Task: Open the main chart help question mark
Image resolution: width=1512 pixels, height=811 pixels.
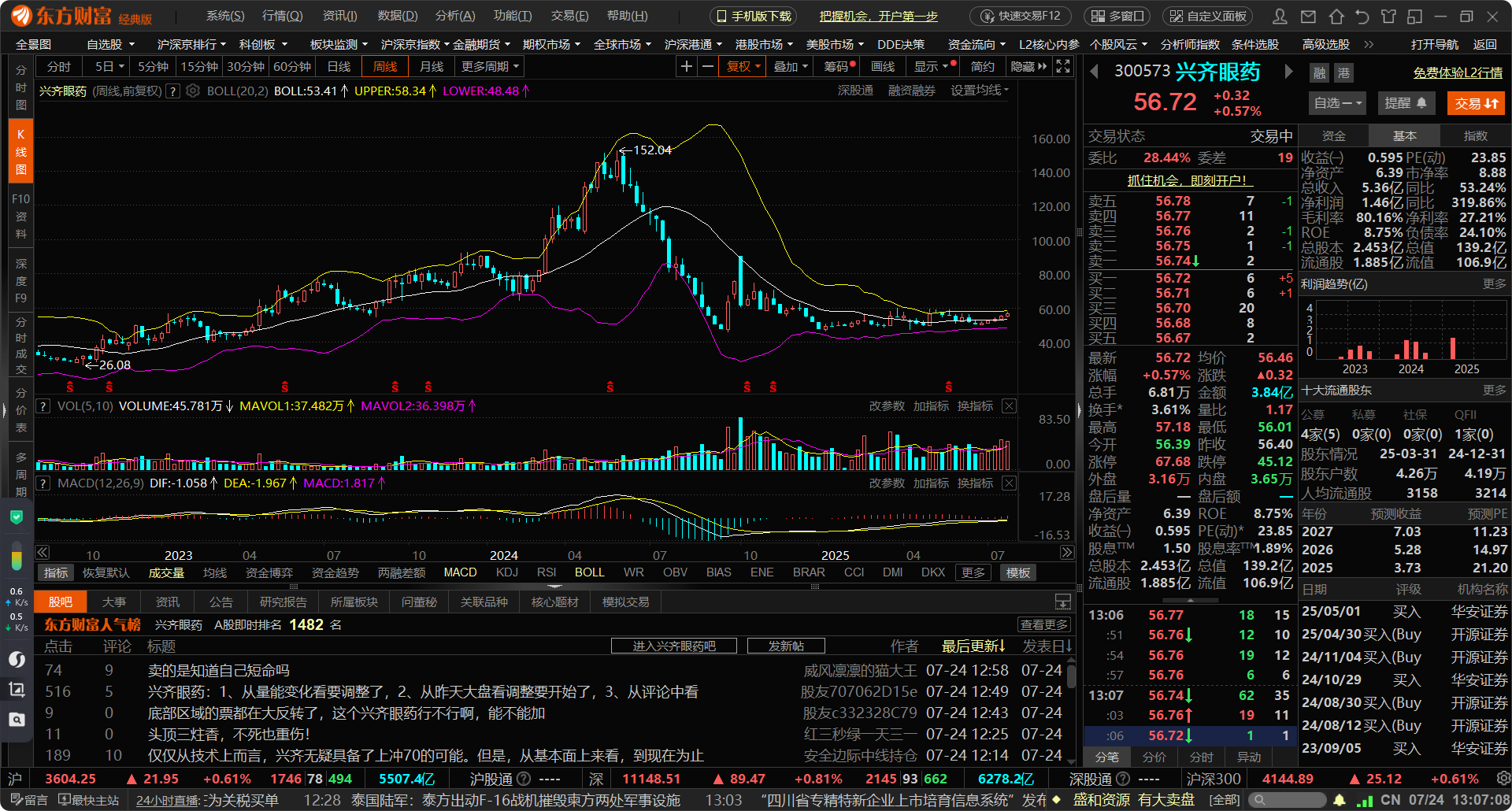Action: point(173,91)
